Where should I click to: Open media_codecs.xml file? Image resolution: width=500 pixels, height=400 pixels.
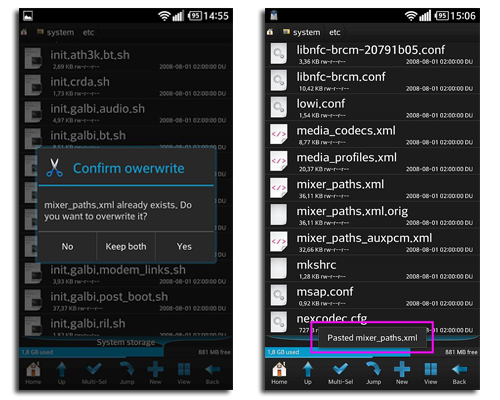click(372, 134)
